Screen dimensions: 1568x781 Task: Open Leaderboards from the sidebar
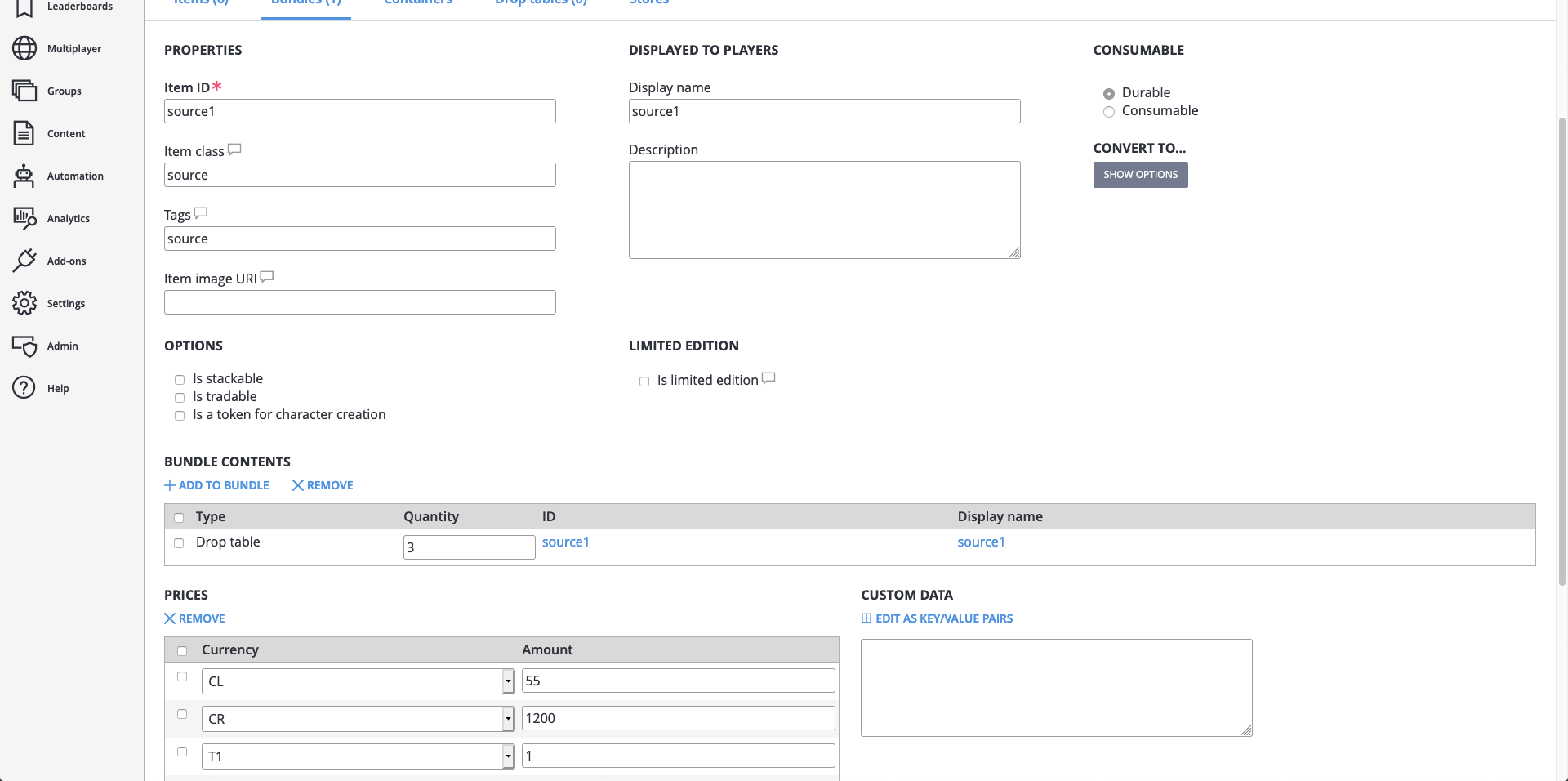point(79,7)
